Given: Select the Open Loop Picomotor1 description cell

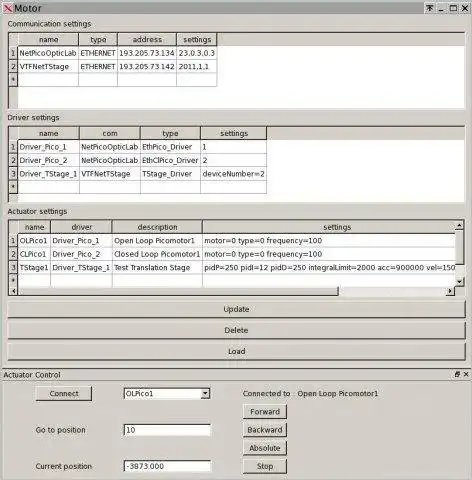Looking at the screenshot, I should coord(157,241).
